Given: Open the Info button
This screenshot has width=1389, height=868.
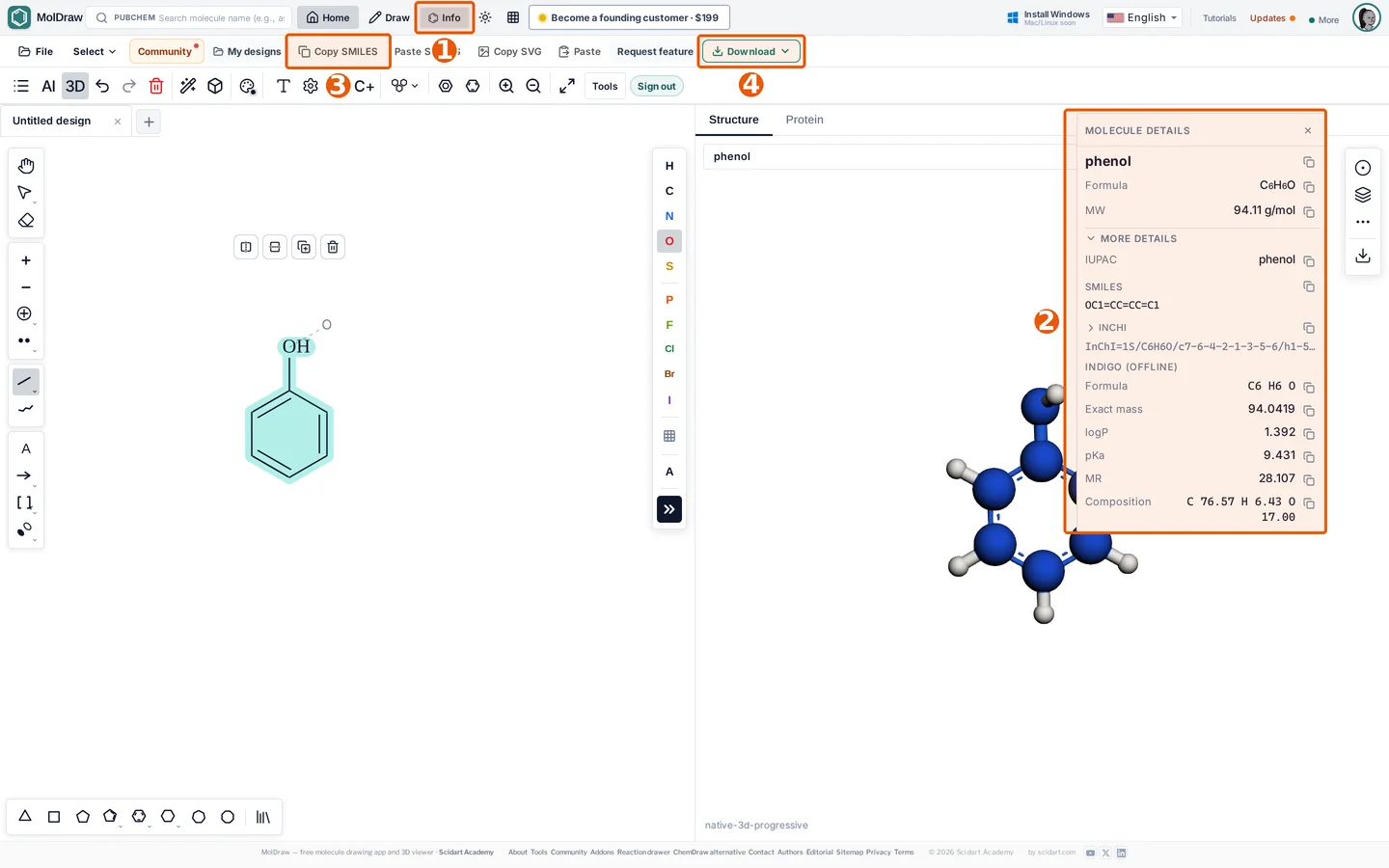Looking at the screenshot, I should (x=445, y=17).
